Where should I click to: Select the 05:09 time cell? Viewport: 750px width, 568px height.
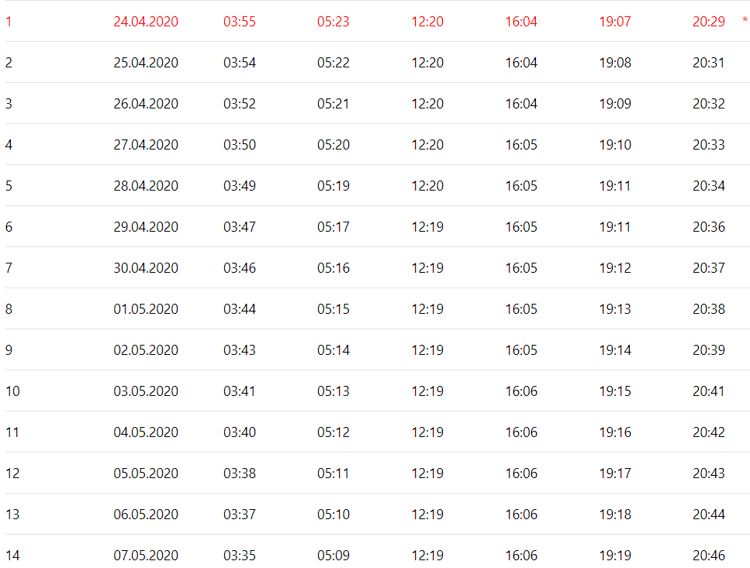(333, 554)
